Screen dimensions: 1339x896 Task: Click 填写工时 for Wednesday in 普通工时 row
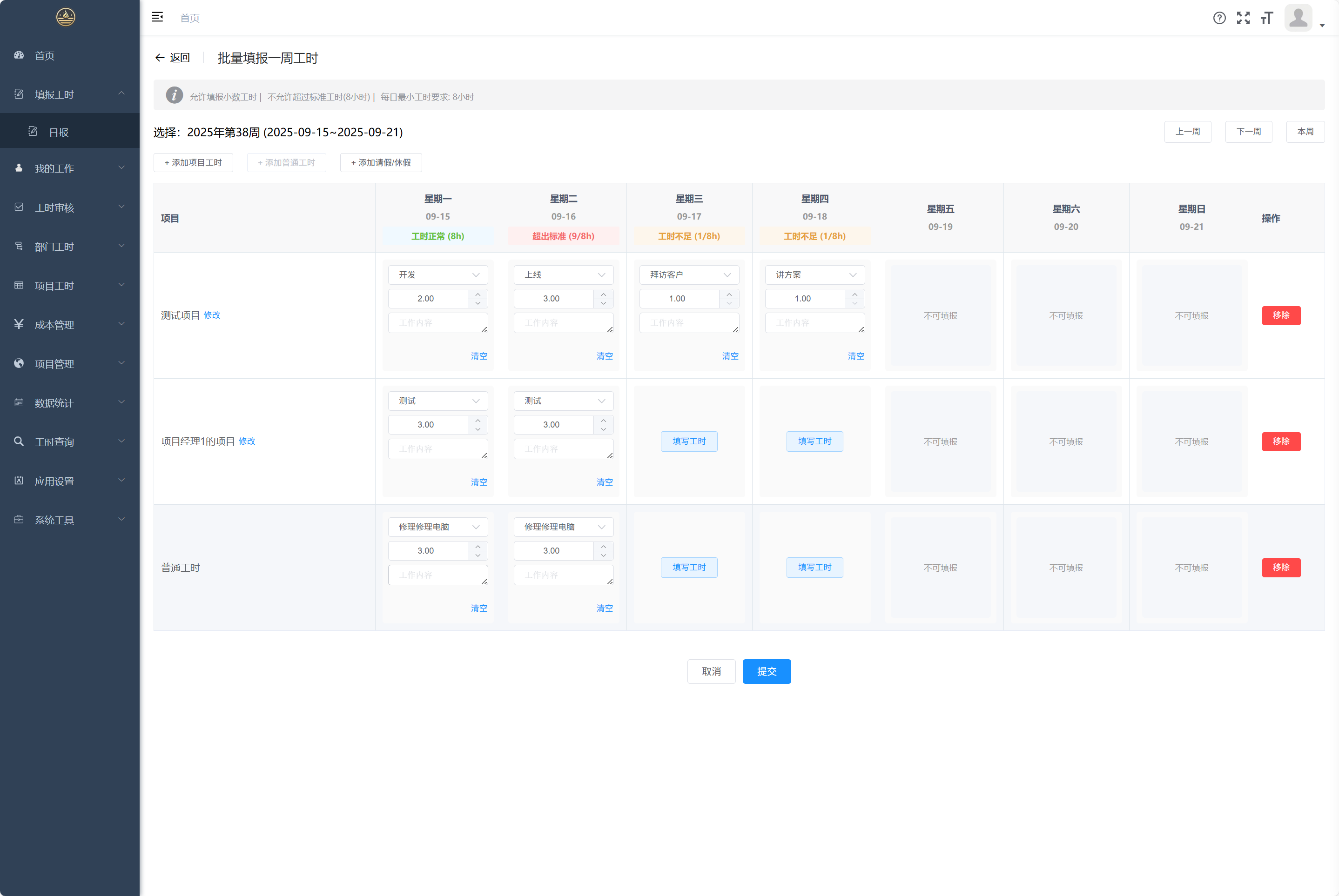[x=689, y=568]
